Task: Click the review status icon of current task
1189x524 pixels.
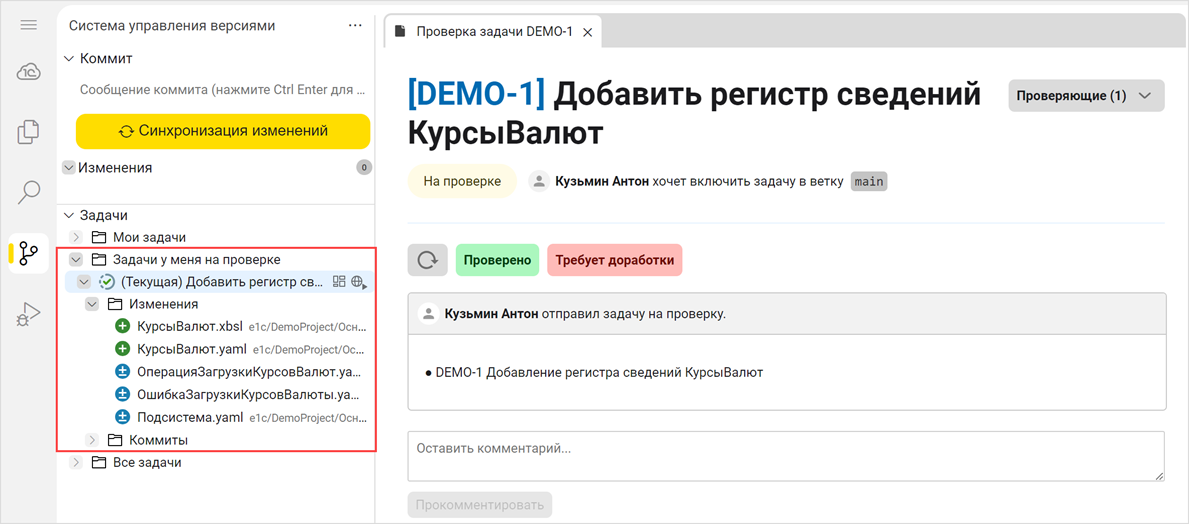Action: (x=106, y=282)
